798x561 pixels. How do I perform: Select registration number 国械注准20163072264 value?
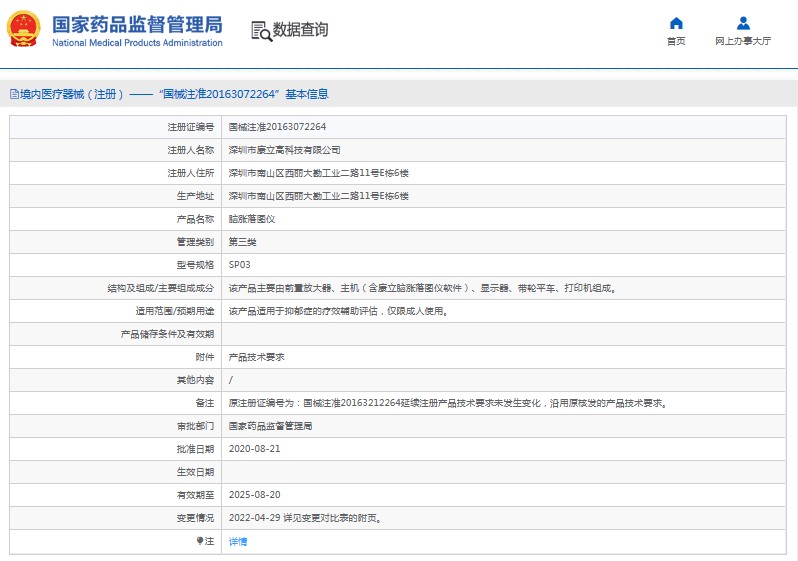[x=277, y=127]
